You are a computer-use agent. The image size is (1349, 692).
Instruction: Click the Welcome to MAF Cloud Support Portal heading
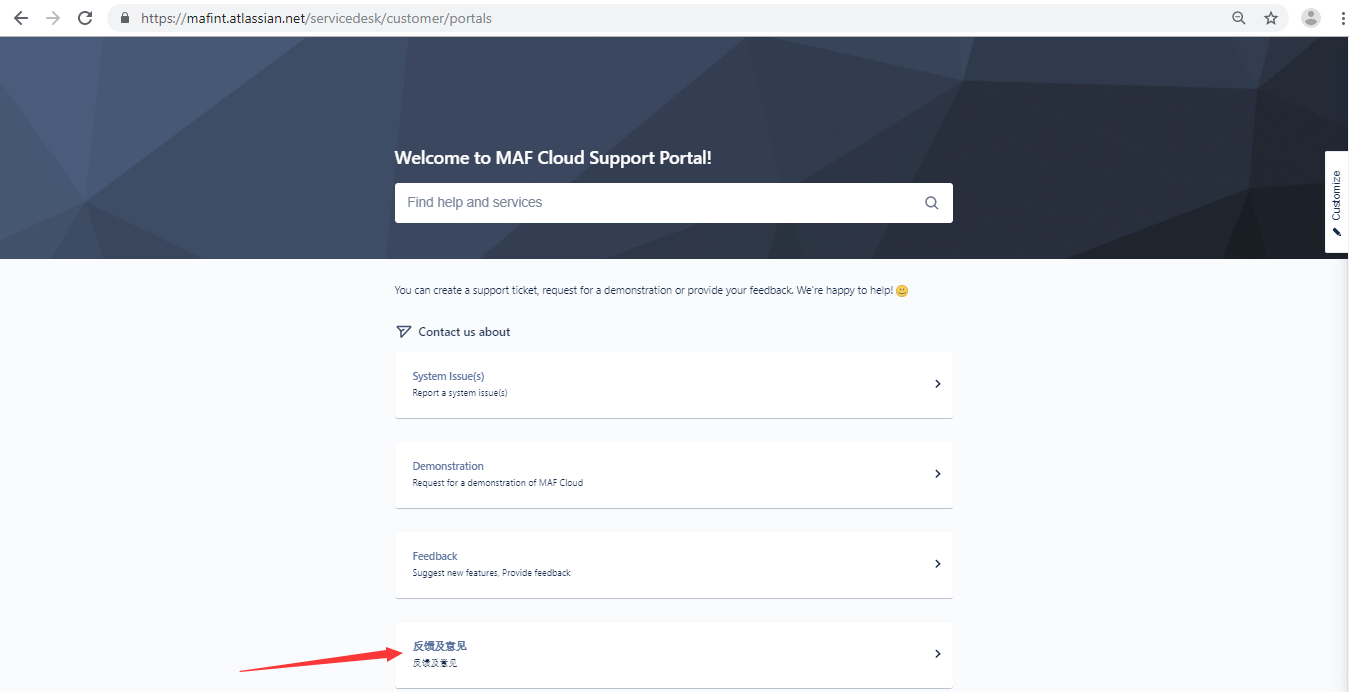point(553,158)
